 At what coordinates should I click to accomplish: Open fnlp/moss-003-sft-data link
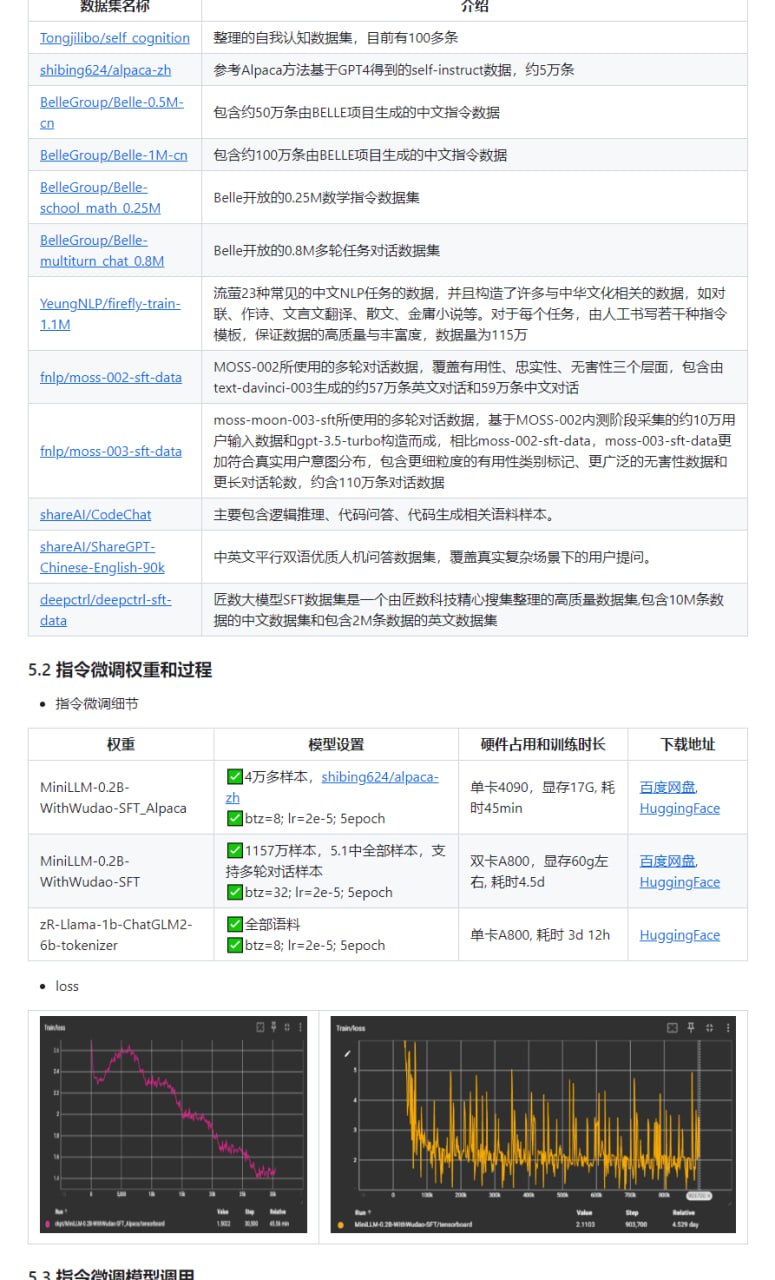111,451
